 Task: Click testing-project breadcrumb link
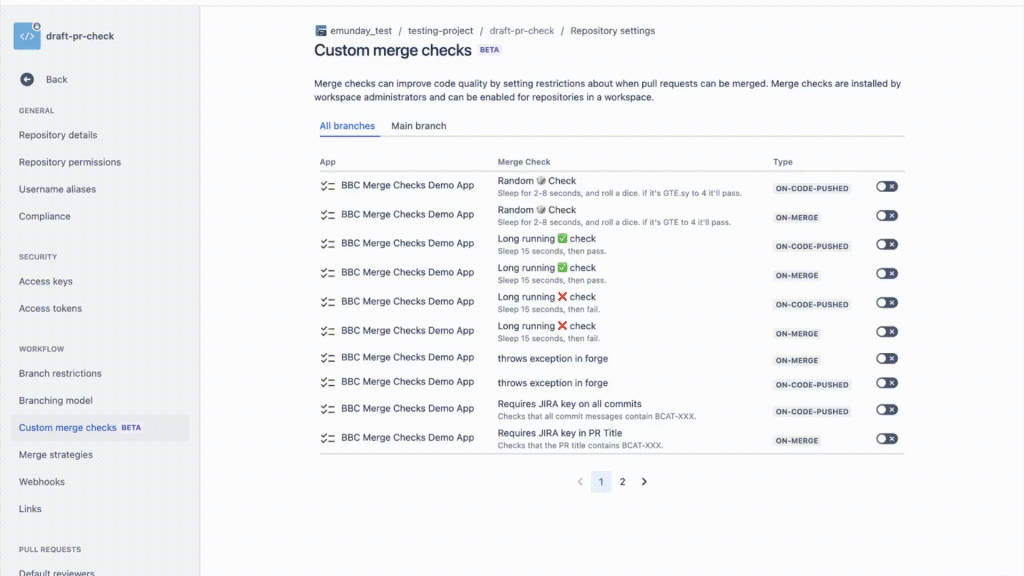click(440, 31)
